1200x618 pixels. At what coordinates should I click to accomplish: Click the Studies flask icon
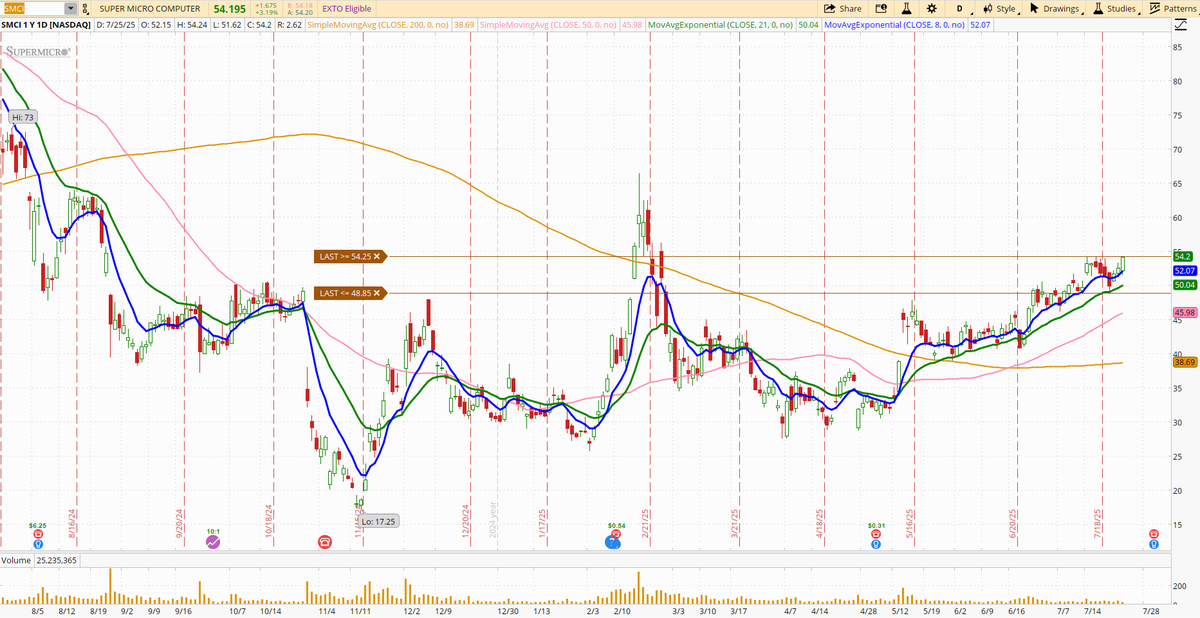click(1097, 8)
